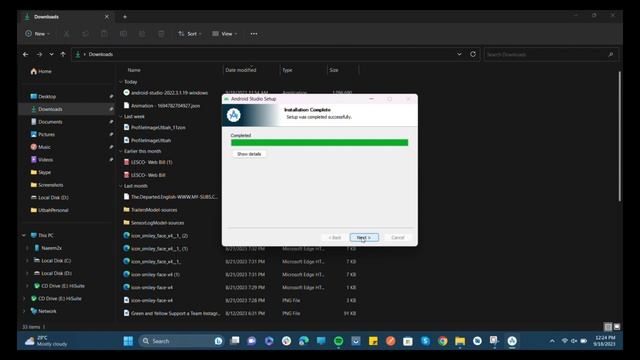Open the weather widget on taskbar
This screenshot has height=360, width=640.
46,341
